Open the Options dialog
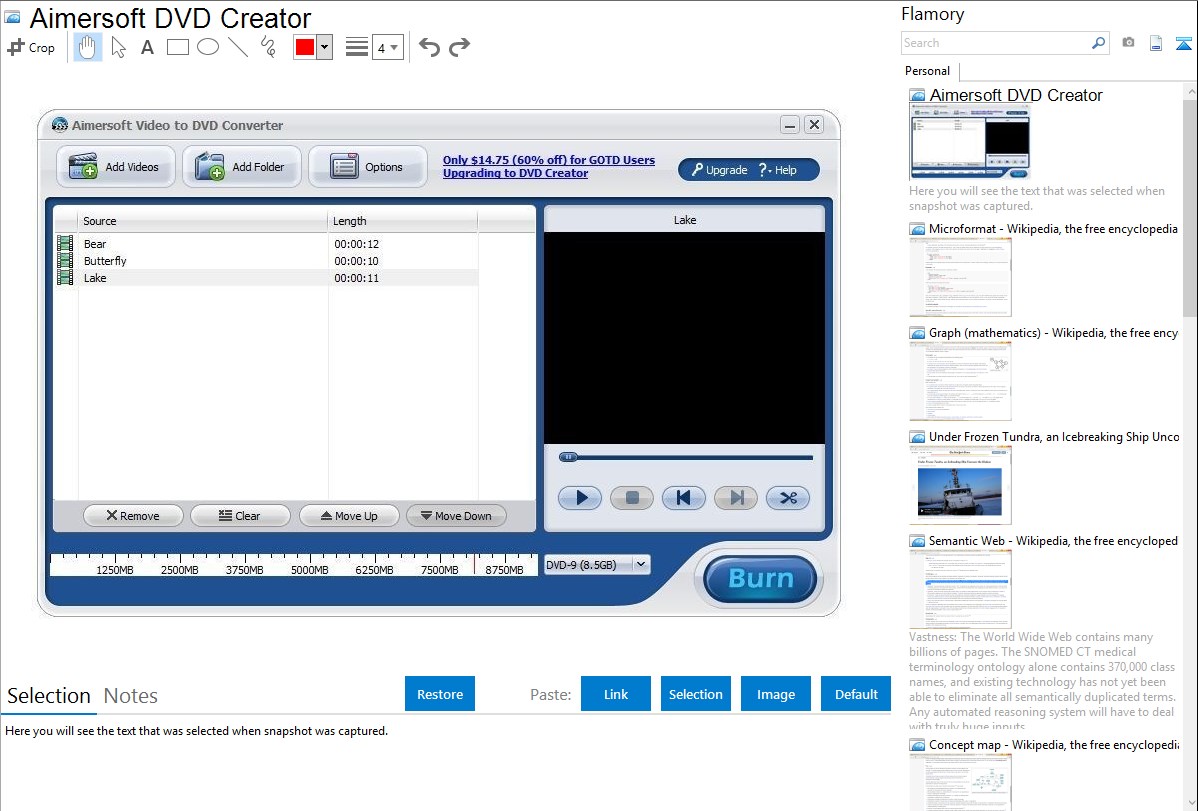This screenshot has height=811, width=1198. click(x=367, y=167)
